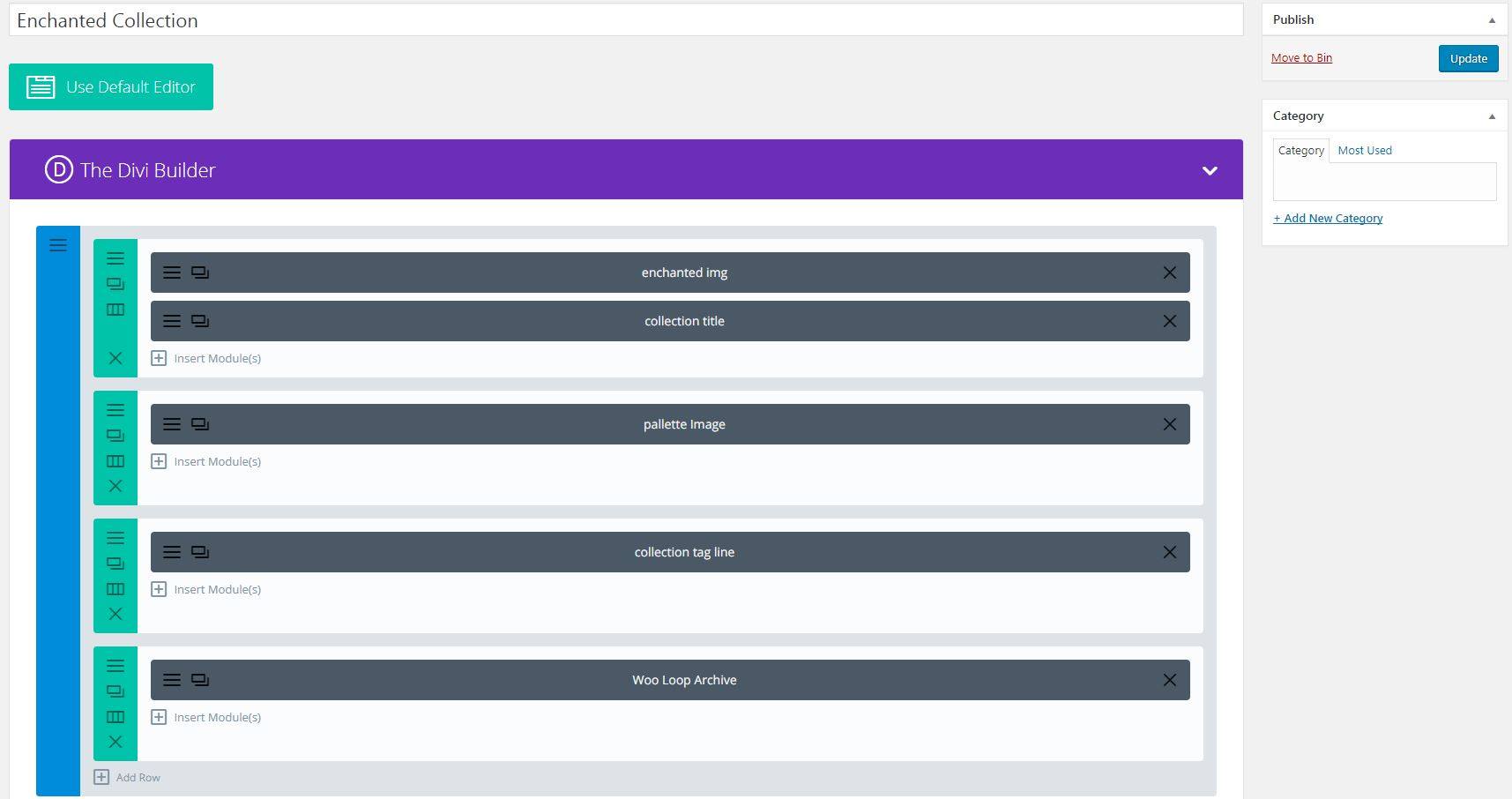Insert module below collection tag line
Screen dimensions: 1512x799
pyautogui.click(x=206, y=589)
